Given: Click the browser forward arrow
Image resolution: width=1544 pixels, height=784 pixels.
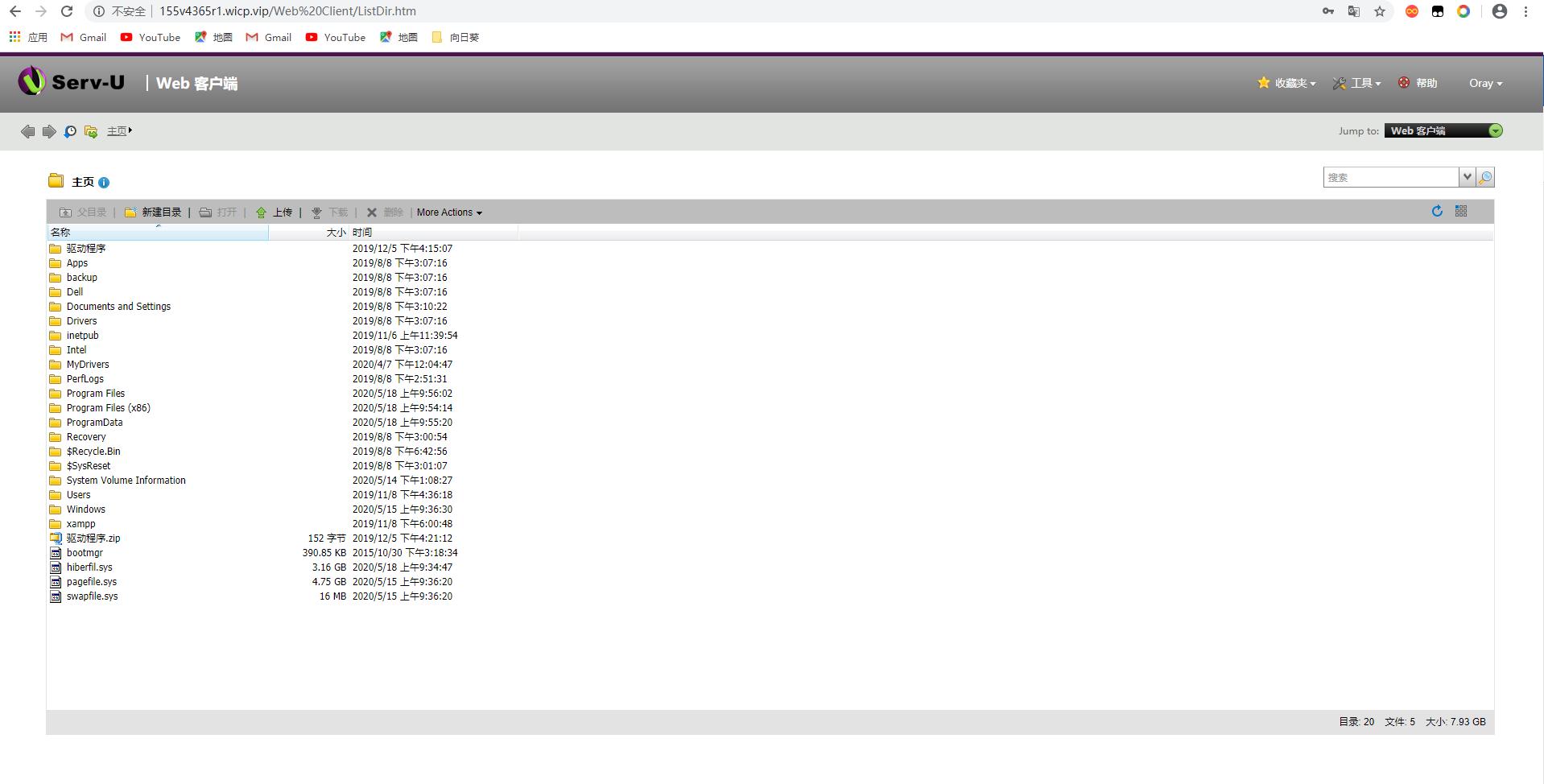Looking at the screenshot, I should click(x=40, y=11).
